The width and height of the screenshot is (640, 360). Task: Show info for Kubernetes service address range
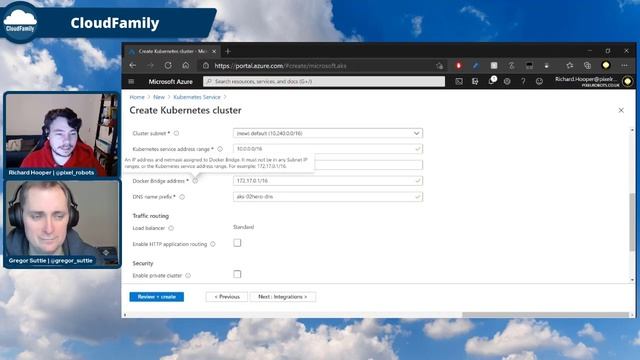pyautogui.click(x=220, y=149)
